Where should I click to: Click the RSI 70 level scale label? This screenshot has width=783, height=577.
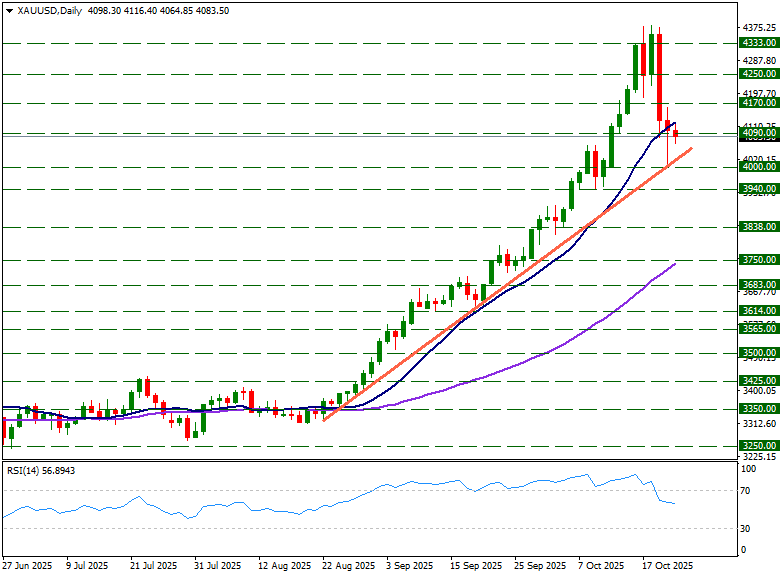pyautogui.click(x=747, y=491)
